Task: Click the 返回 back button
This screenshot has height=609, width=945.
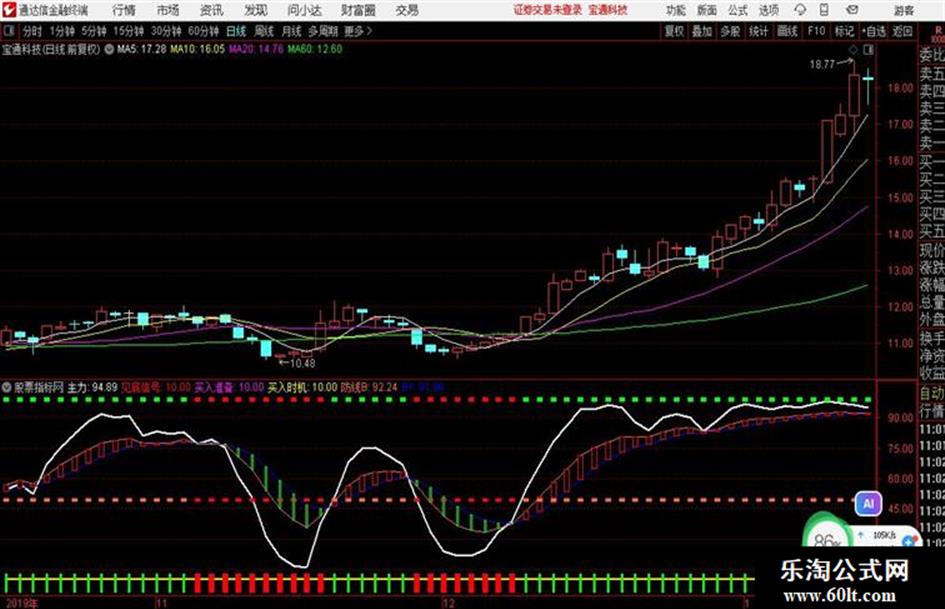Action: pos(902,31)
